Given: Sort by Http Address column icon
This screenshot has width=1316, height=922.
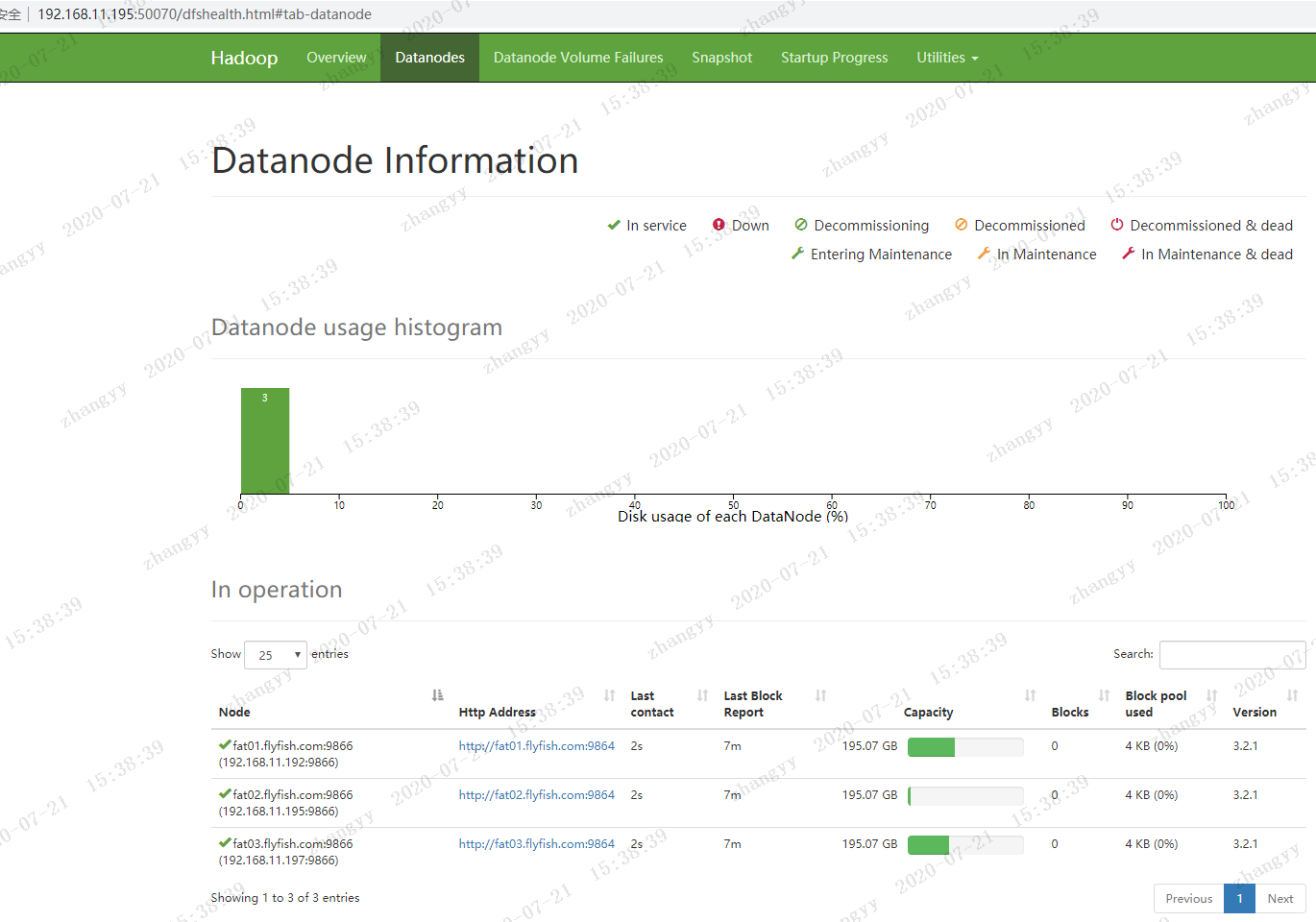Looking at the screenshot, I should [x=609, y=695].
